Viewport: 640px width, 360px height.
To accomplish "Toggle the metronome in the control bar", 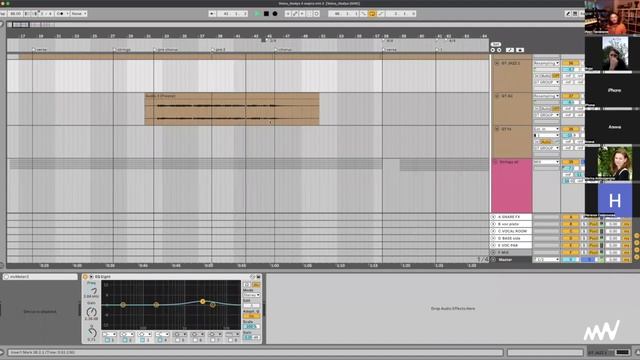I will pyautogui.click(x=60, y=13).
